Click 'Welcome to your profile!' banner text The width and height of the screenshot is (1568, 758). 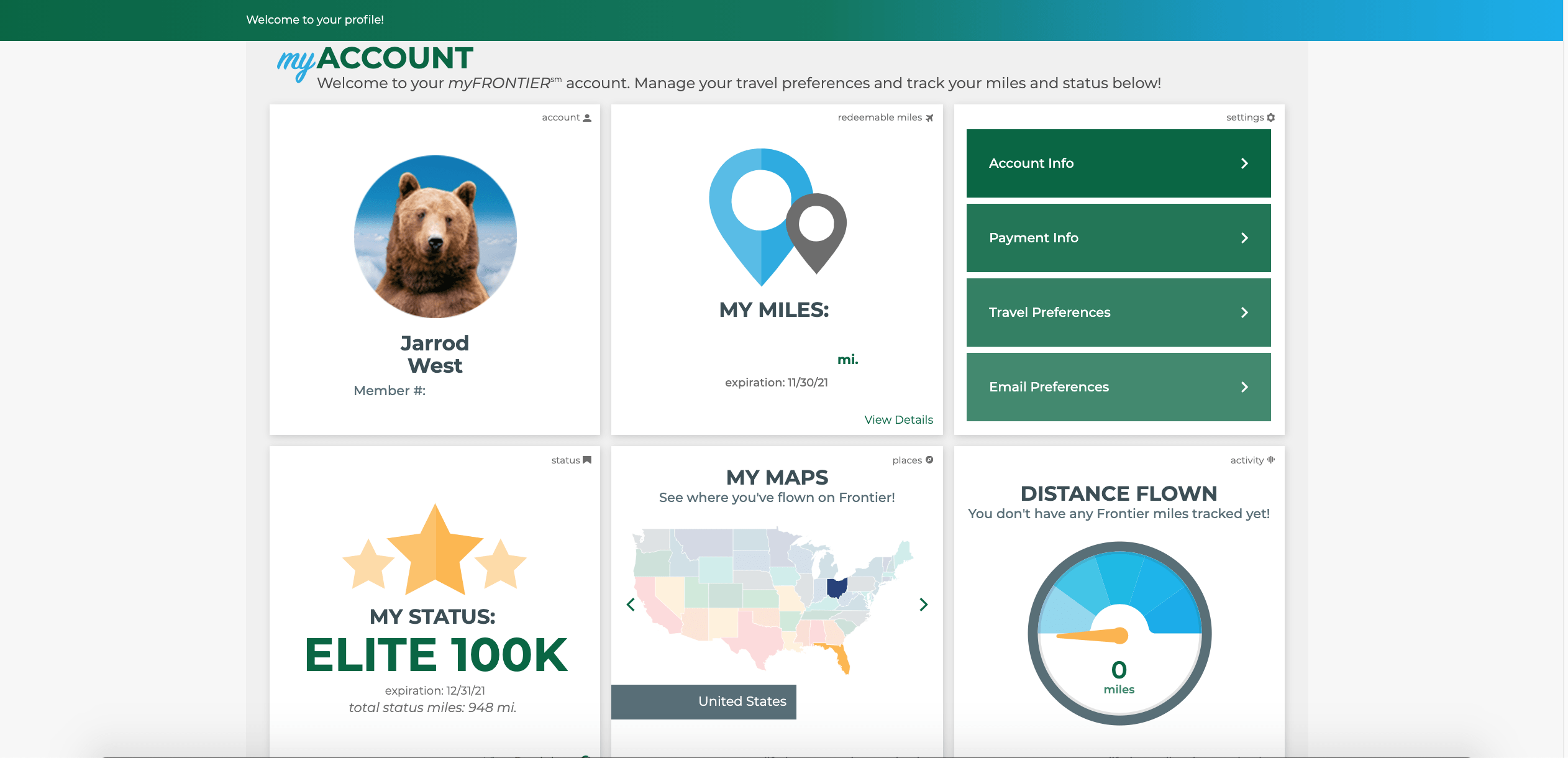(x=315, y=20)
